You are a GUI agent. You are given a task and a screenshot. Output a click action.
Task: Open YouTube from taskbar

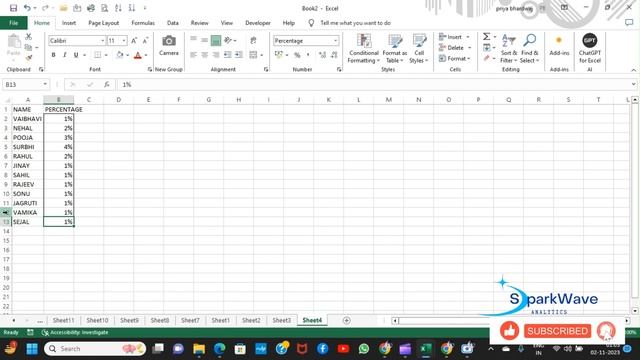tap(343, 349)
